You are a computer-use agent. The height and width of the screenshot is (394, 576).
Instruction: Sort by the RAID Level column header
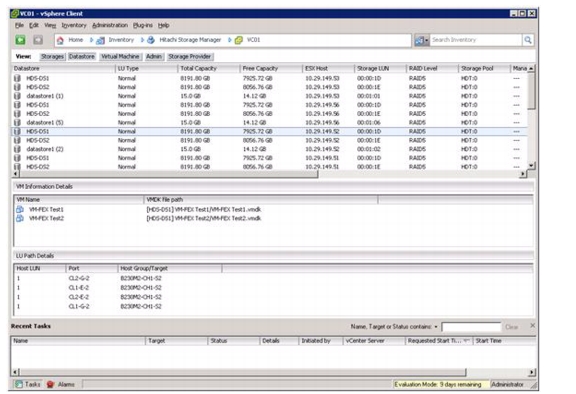[432, 68]
